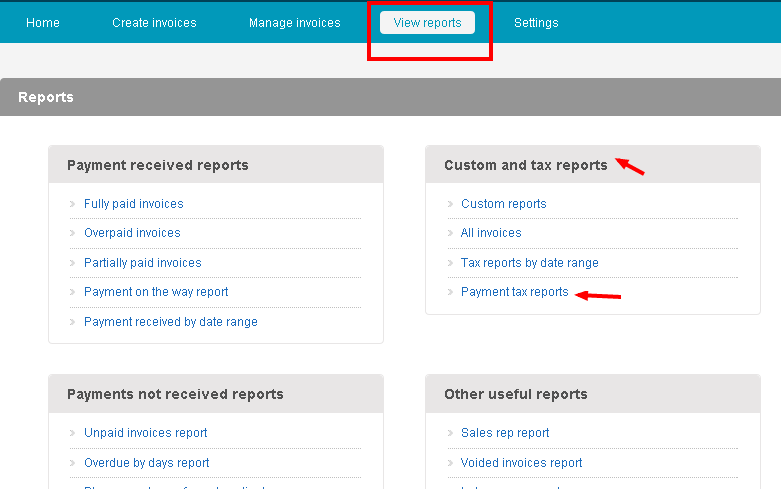Click Payments not received reports heading

(175, 394)
